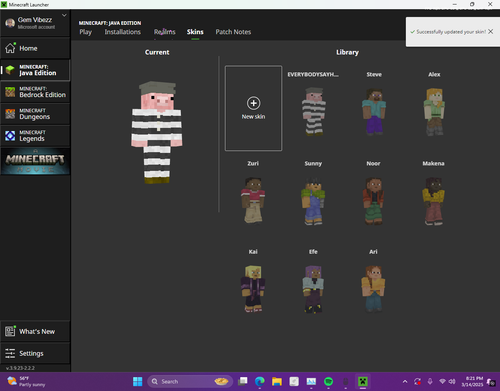The height and width of the screenshot is (391, 500).
Task: Select Minecraft Java Edition in sidebar
Action: point(35,70)
